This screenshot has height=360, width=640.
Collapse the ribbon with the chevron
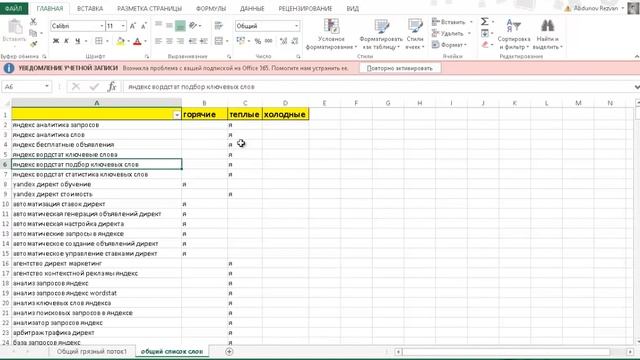[x=637, y=56]
